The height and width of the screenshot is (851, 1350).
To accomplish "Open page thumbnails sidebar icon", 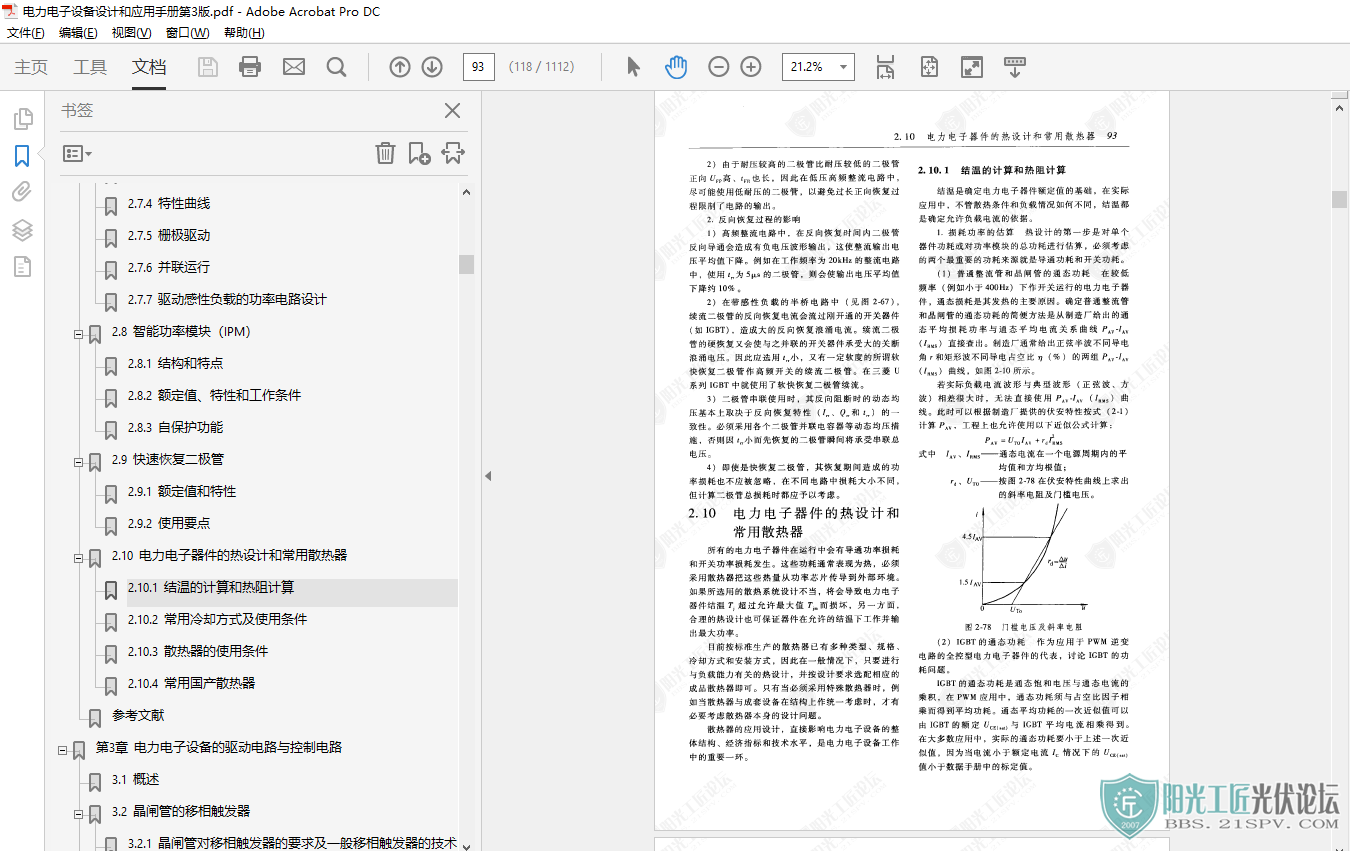I will [22, 120].
